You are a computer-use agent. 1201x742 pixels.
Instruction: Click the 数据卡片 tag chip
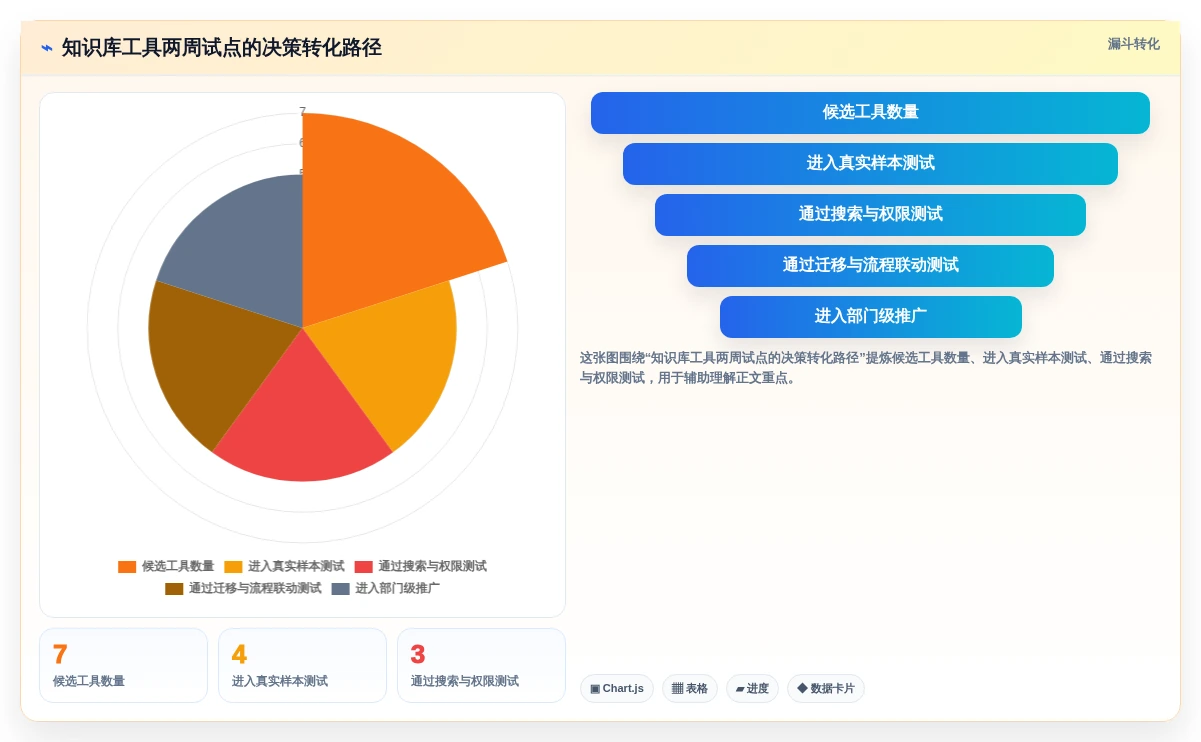826,689
